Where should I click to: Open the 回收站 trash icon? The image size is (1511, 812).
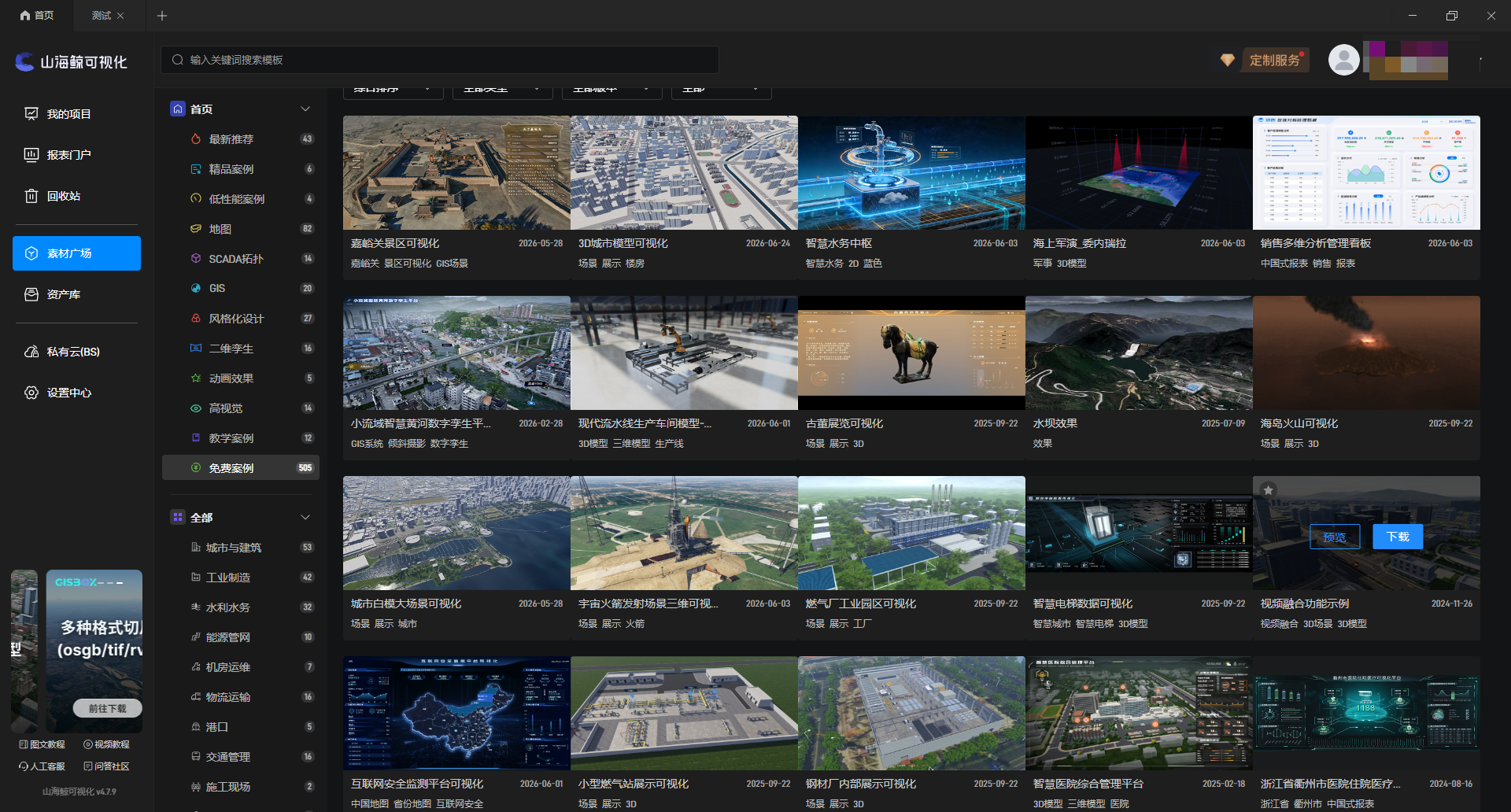(x=31, y=196)
